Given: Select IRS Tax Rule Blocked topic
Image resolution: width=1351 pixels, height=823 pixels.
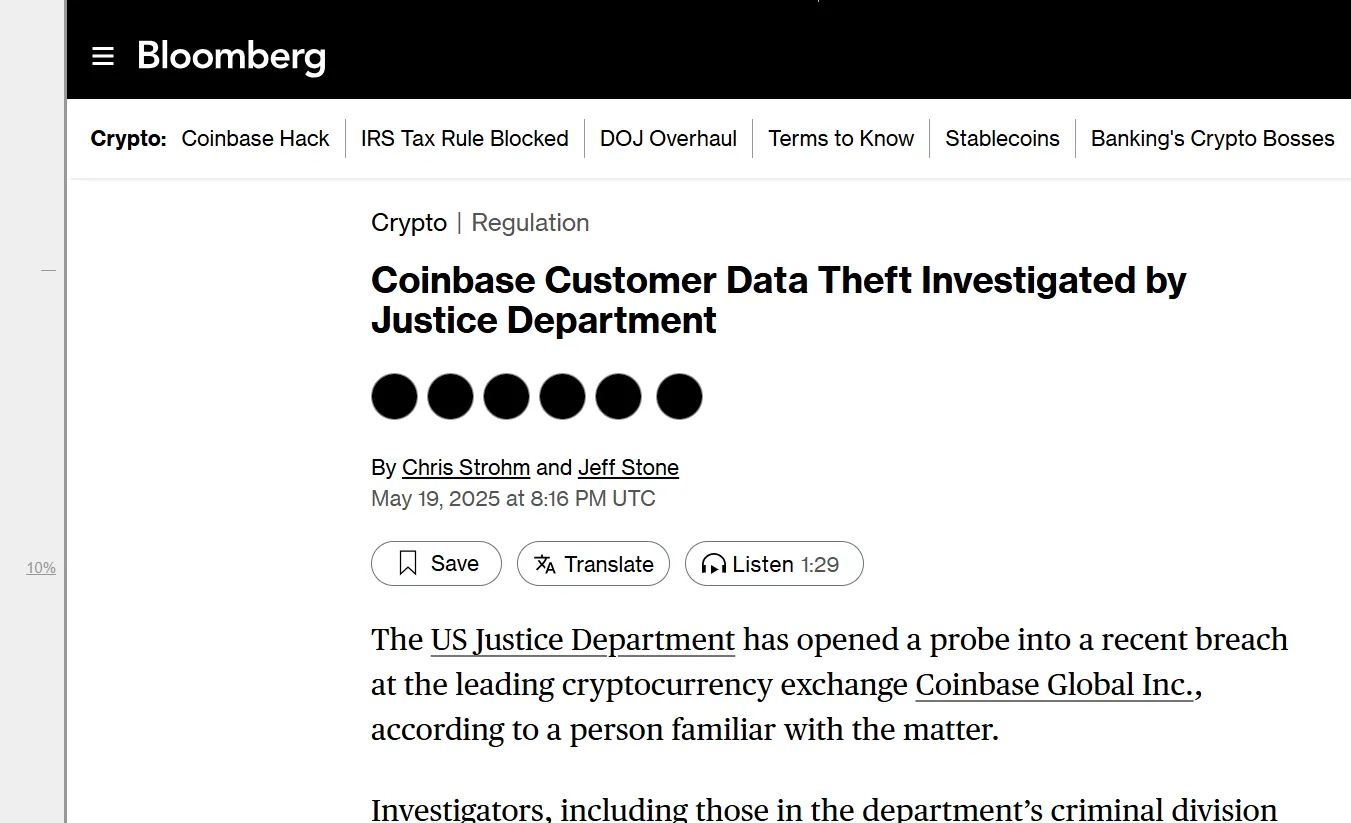Looking at the screenshot, I should (464, 139).
